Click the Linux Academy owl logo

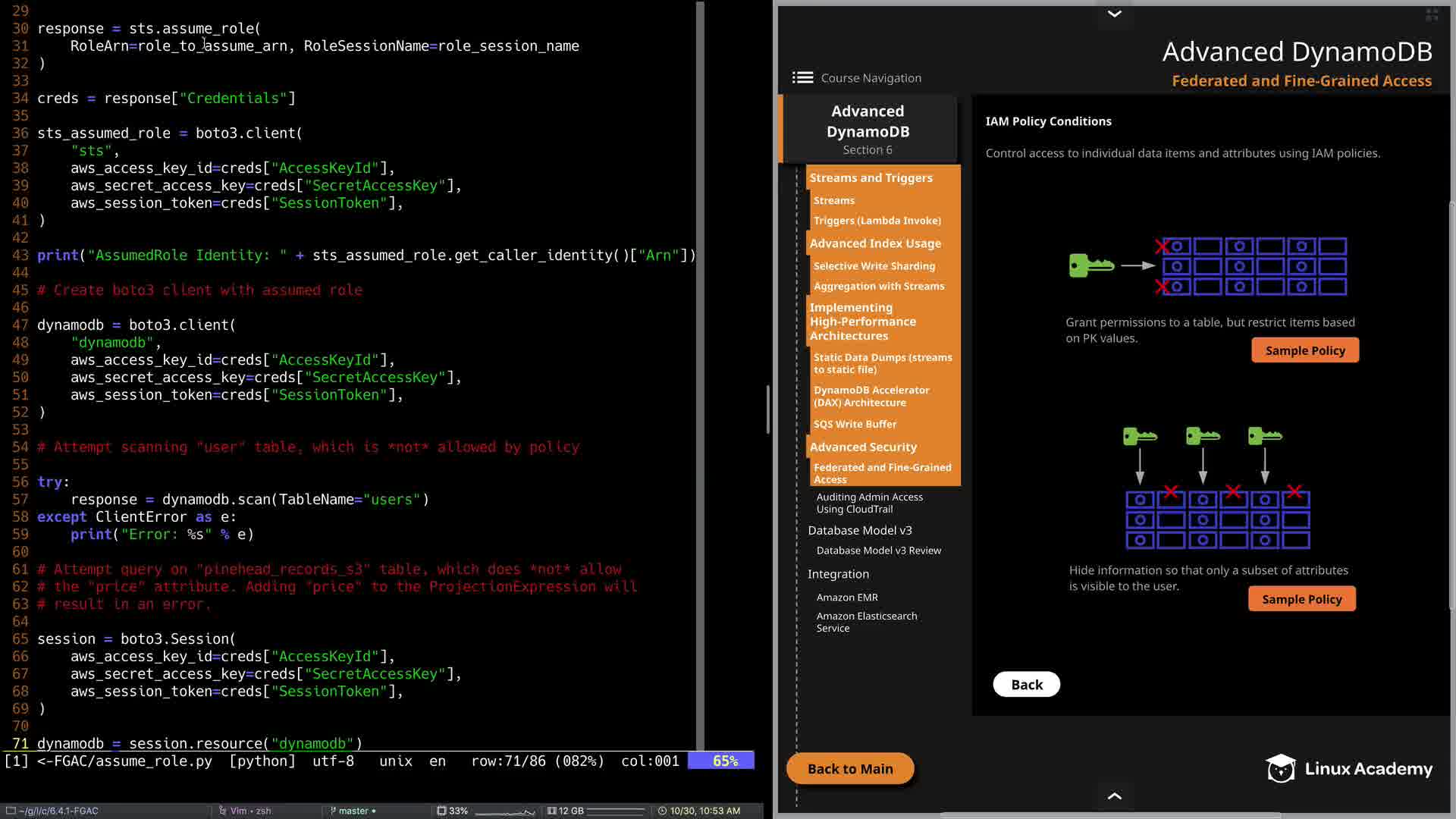pos(1281,768)
